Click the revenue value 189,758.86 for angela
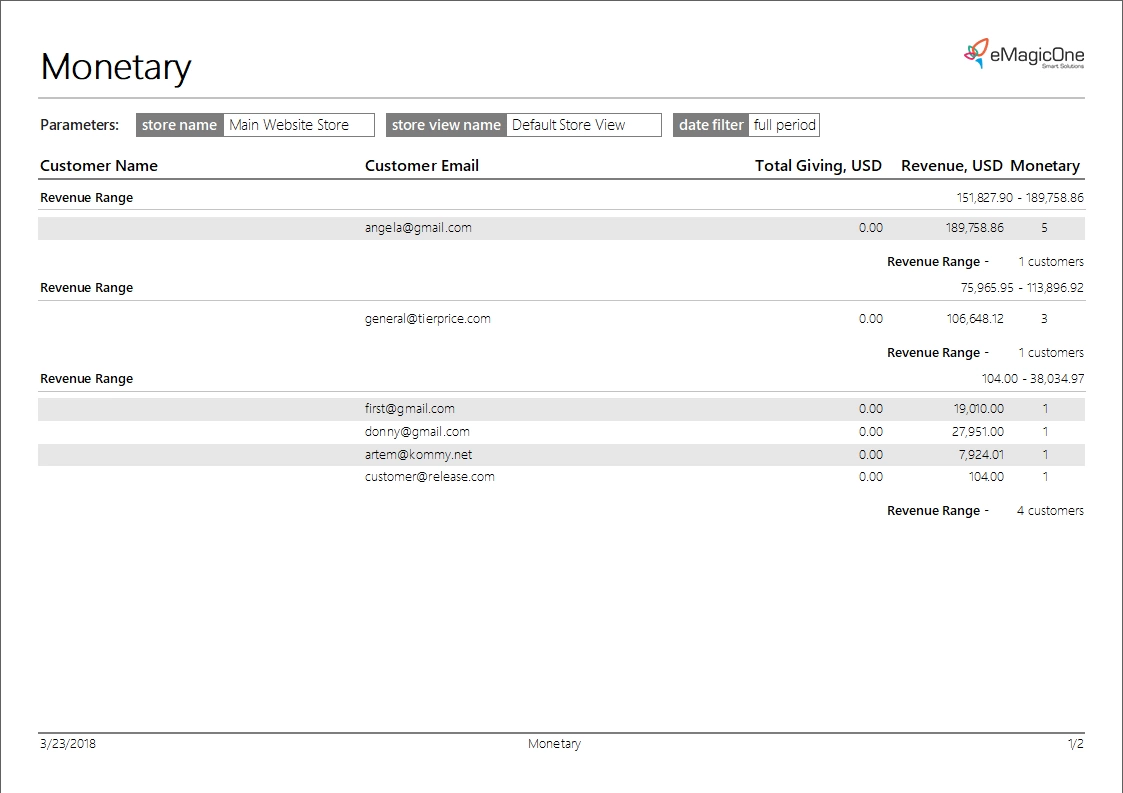This screenshot has height=793, width=1123. (975, 228)
